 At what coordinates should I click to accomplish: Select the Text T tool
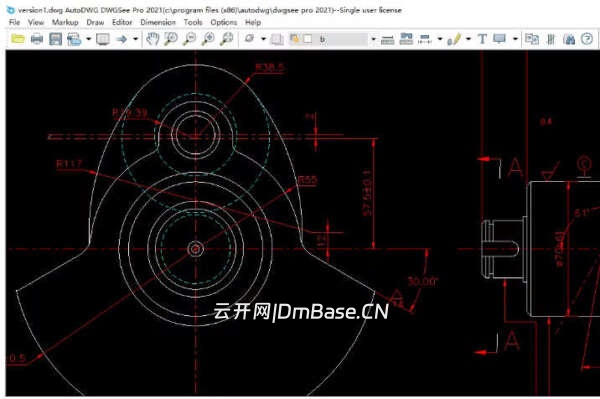[x=482, y=39]
